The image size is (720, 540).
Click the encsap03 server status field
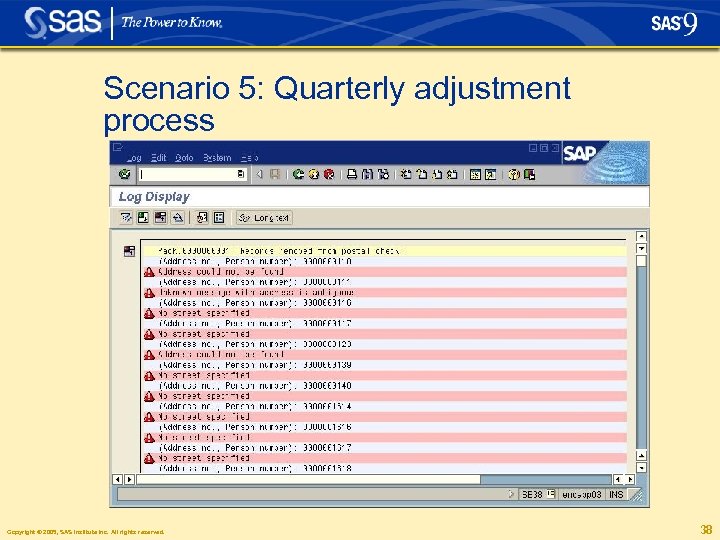581,495
